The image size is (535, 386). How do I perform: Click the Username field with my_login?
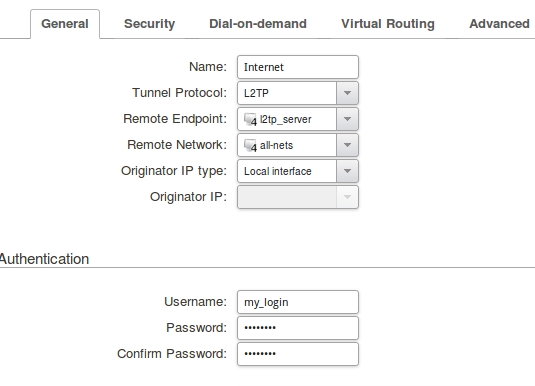click(x=298, y=302)
